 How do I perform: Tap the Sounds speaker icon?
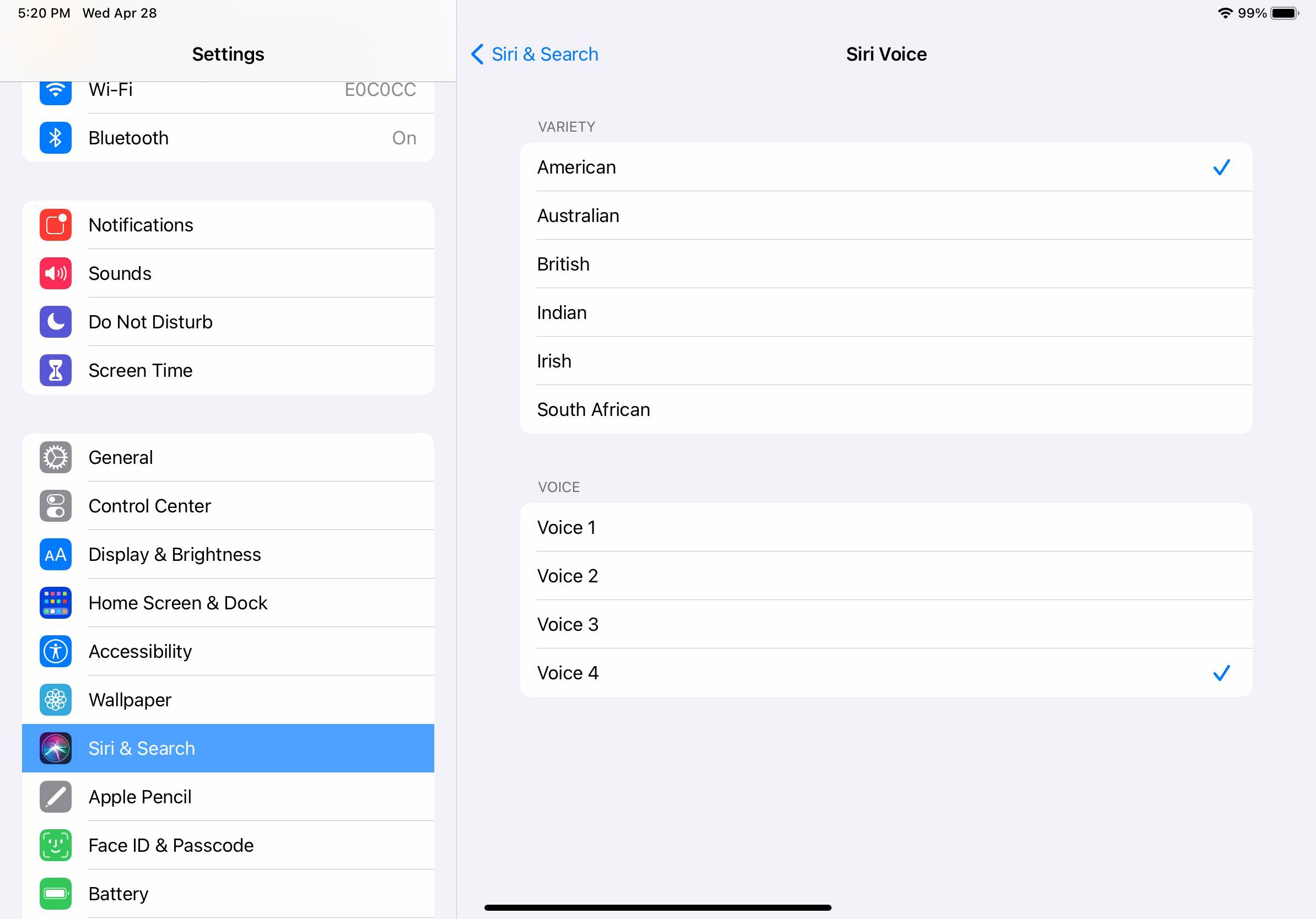click(56, 273)
